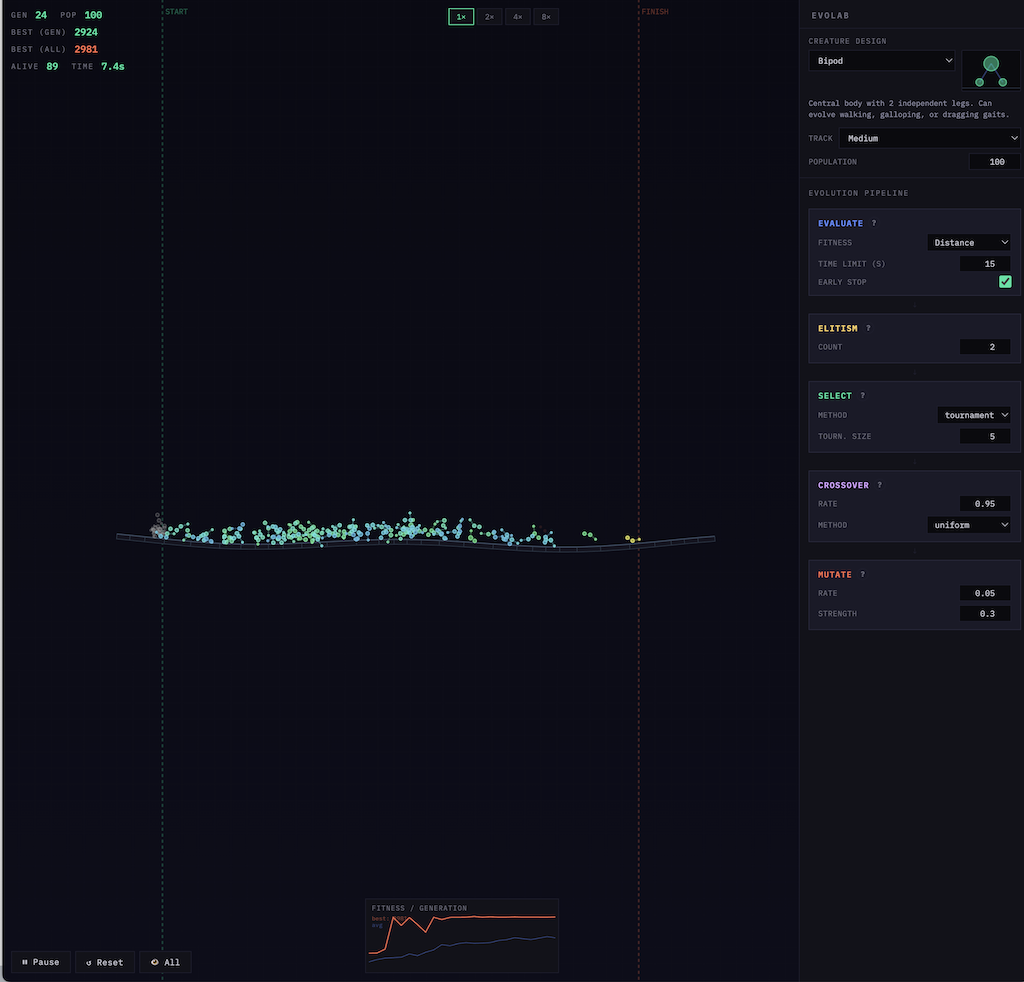Click the BEST (ALL) value 2981

[x=86, y=49]
